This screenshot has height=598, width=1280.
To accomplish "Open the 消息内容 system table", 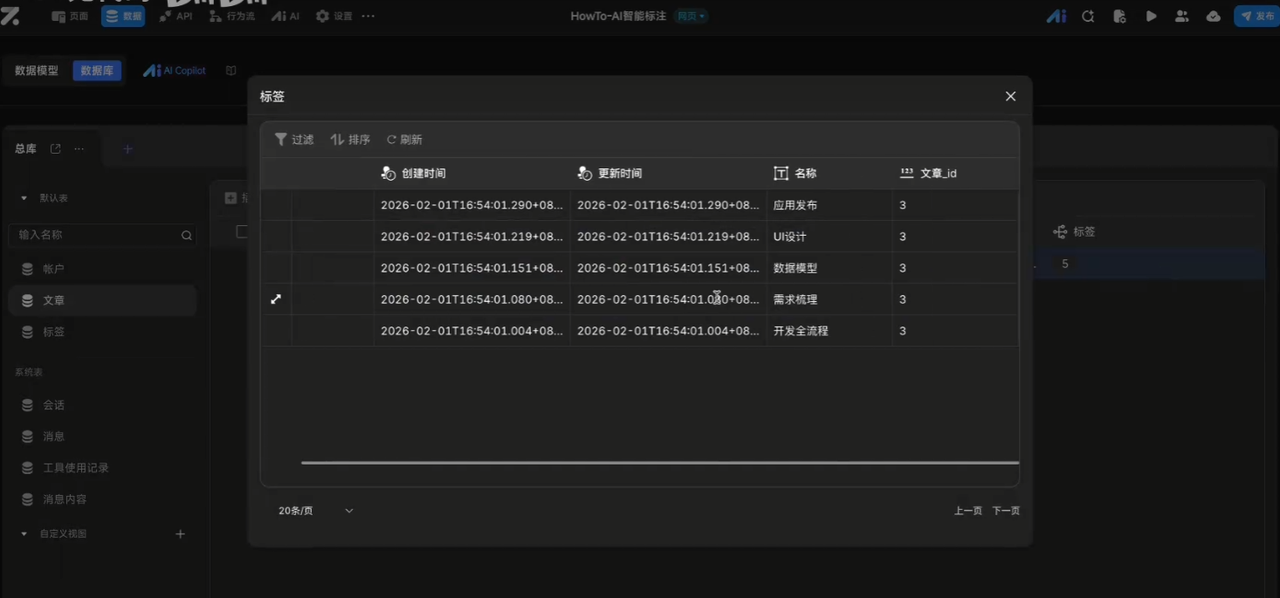I will pyautogui.click(x=102, y=499).
